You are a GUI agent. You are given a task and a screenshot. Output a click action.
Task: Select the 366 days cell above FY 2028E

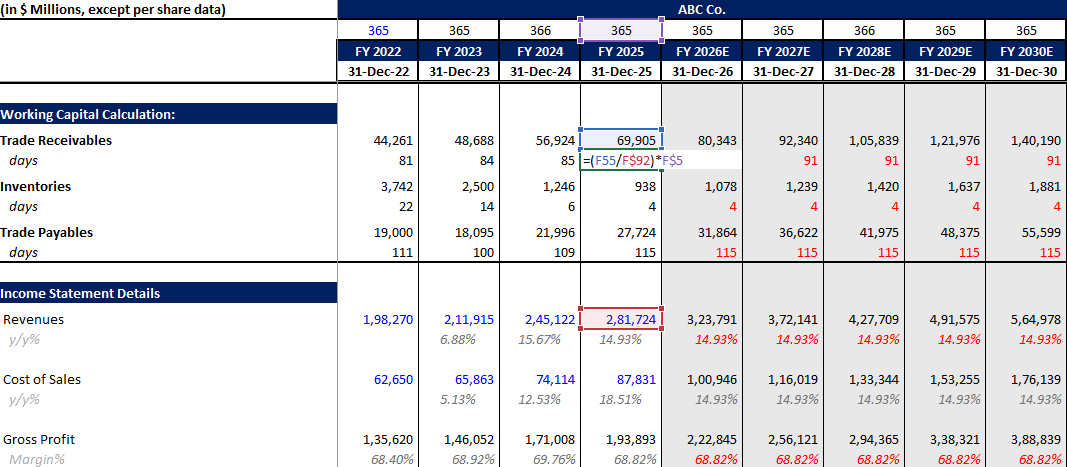[864, 31]
